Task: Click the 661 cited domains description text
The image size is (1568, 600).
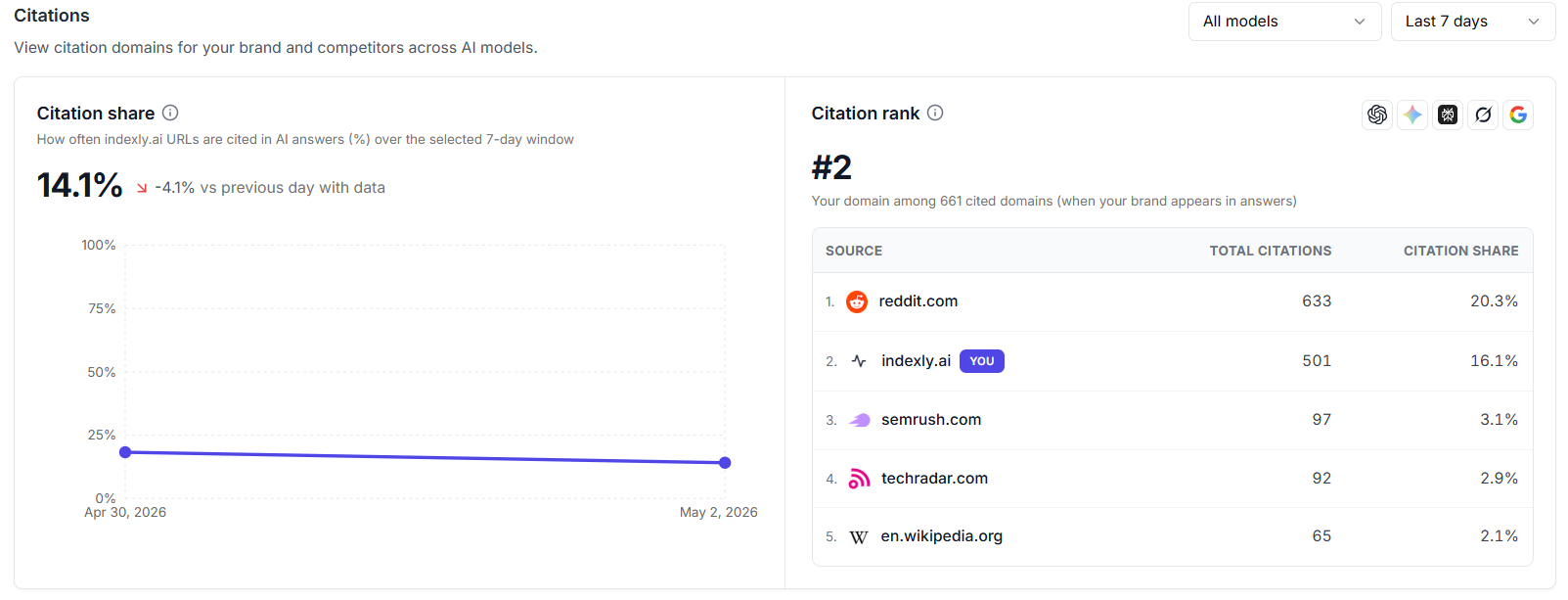Action: [1053, 202]
